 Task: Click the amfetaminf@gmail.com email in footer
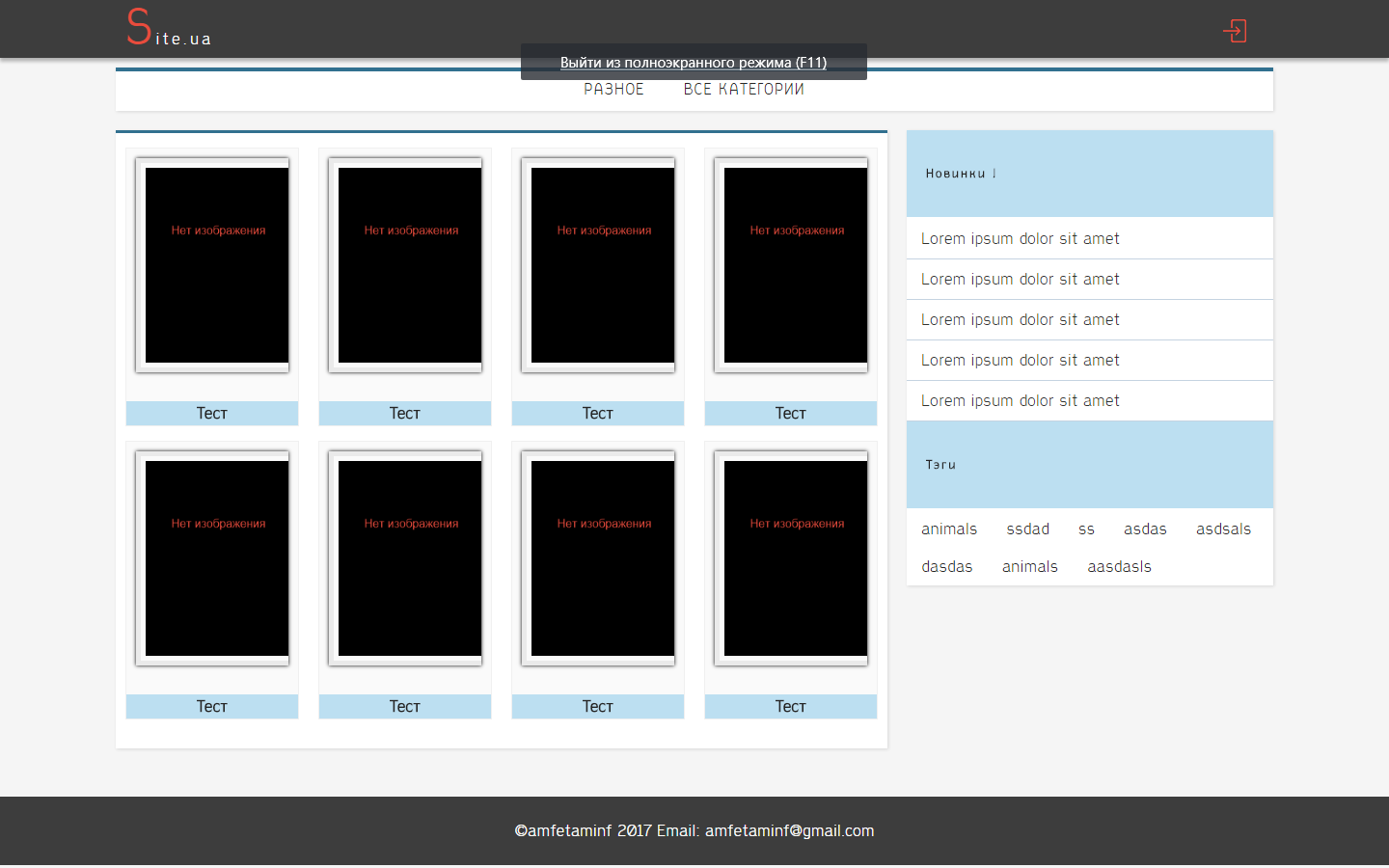(x=789, y=831)
